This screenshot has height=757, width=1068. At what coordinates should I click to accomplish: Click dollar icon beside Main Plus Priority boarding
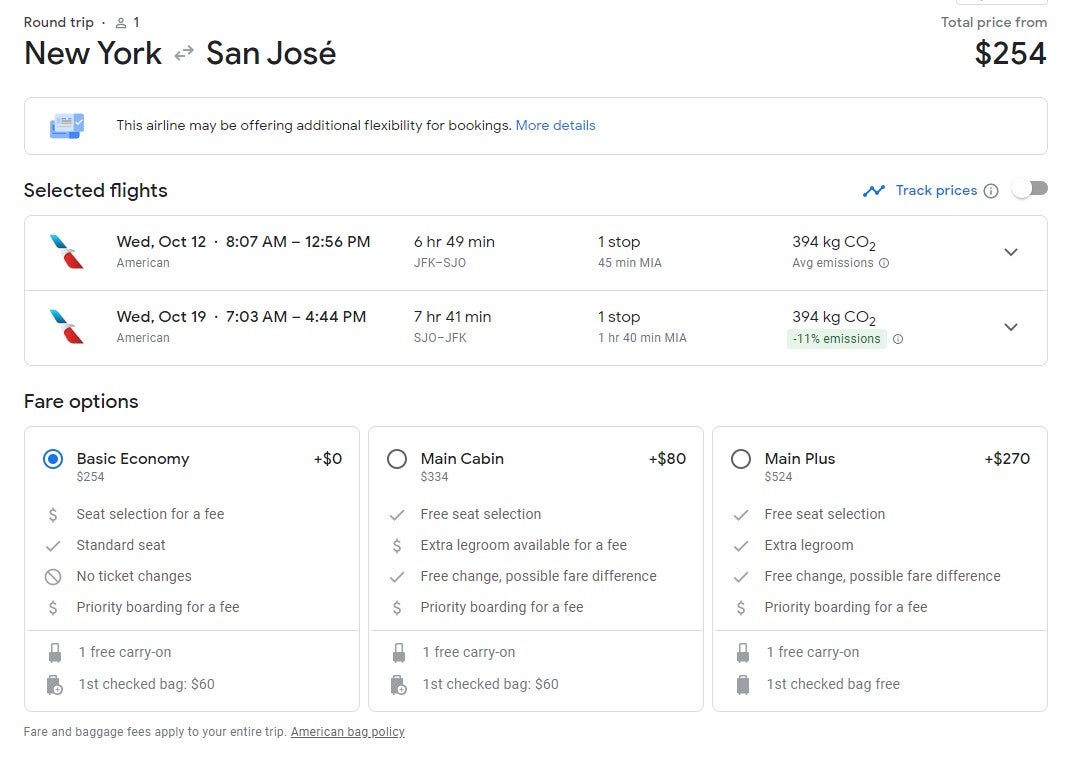point(741,608)
